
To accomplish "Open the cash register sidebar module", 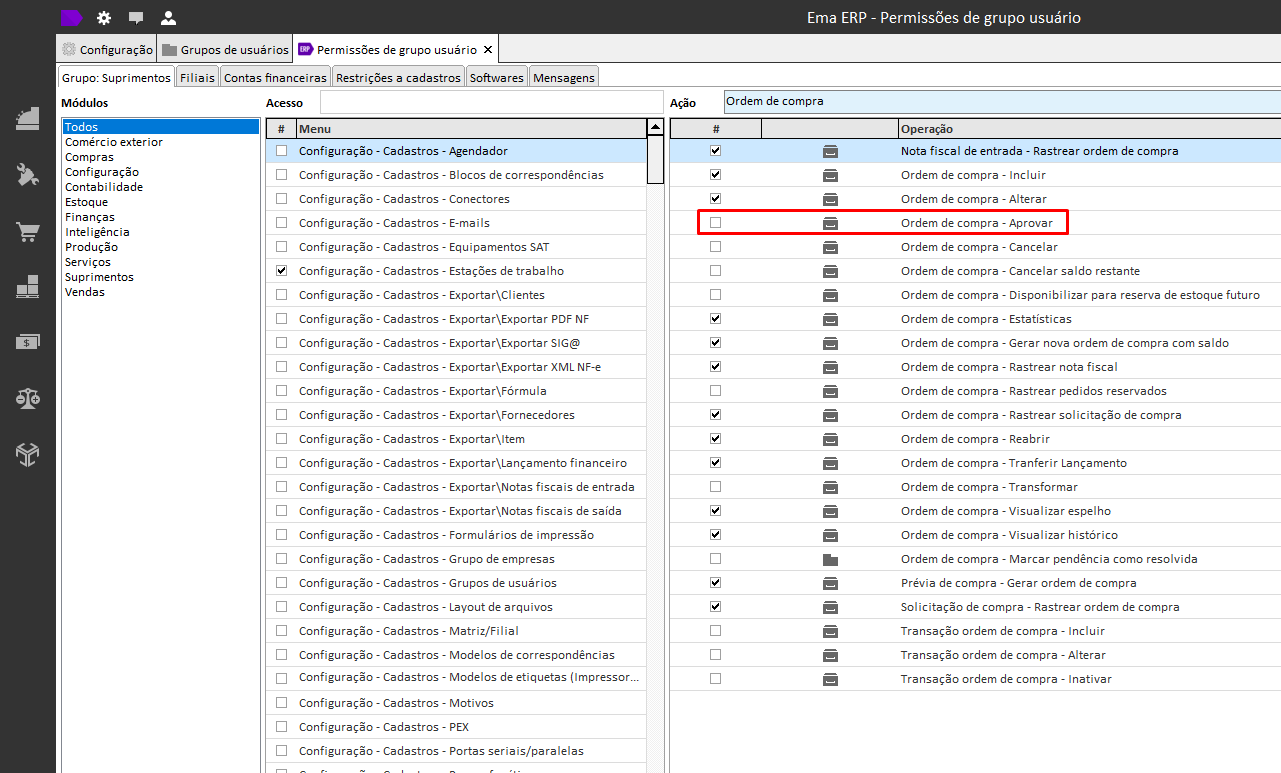I will [x=27, y=118].
